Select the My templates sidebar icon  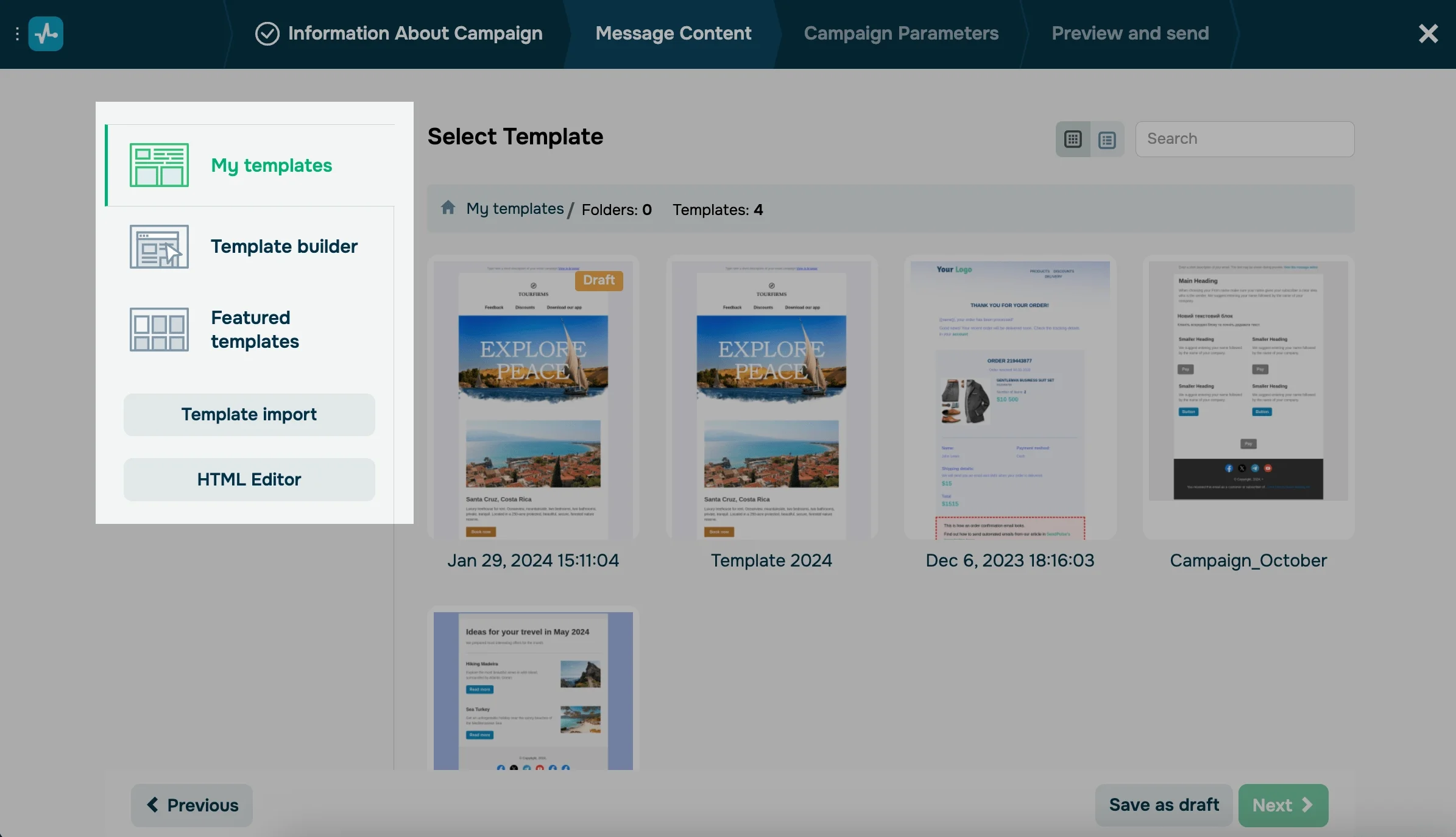click(x=158, y=164)
